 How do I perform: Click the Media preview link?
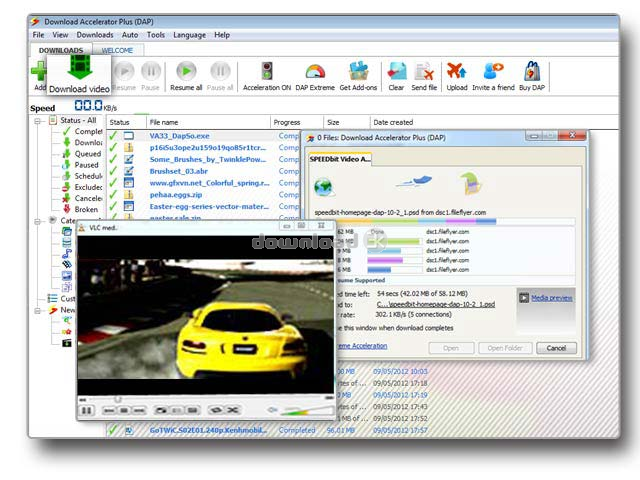point(551,298)
